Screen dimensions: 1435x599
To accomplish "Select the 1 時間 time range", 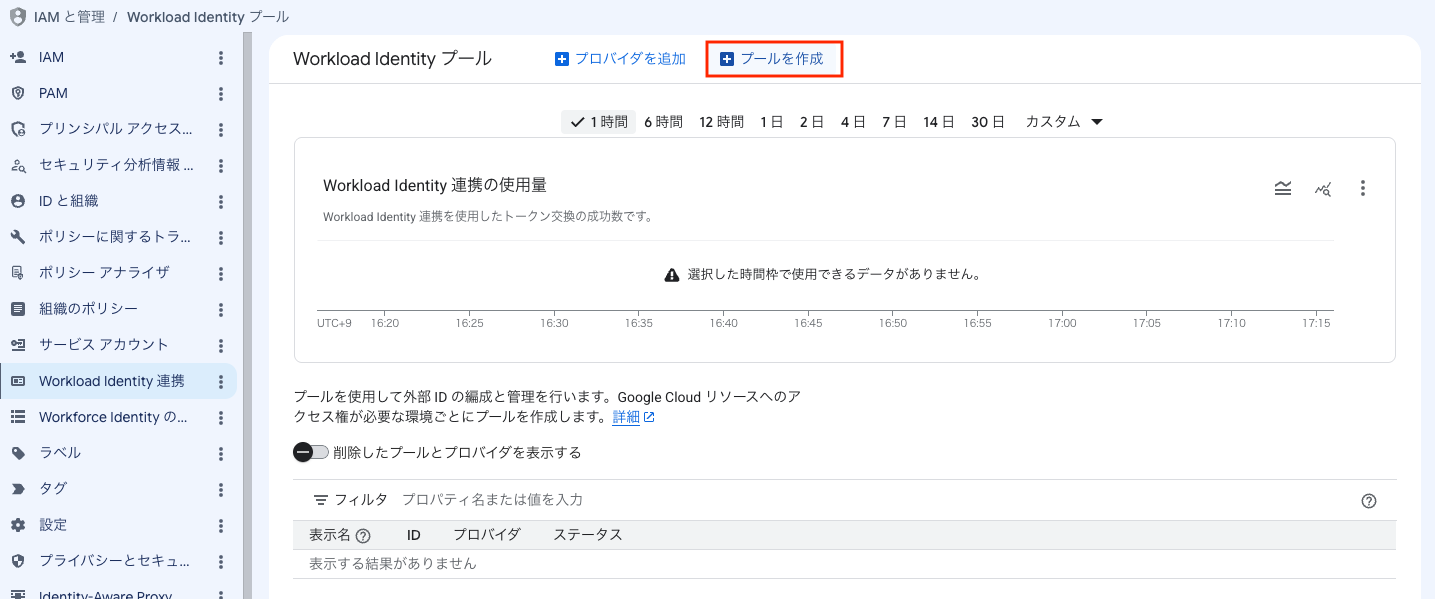I will (x=598, y=122).
